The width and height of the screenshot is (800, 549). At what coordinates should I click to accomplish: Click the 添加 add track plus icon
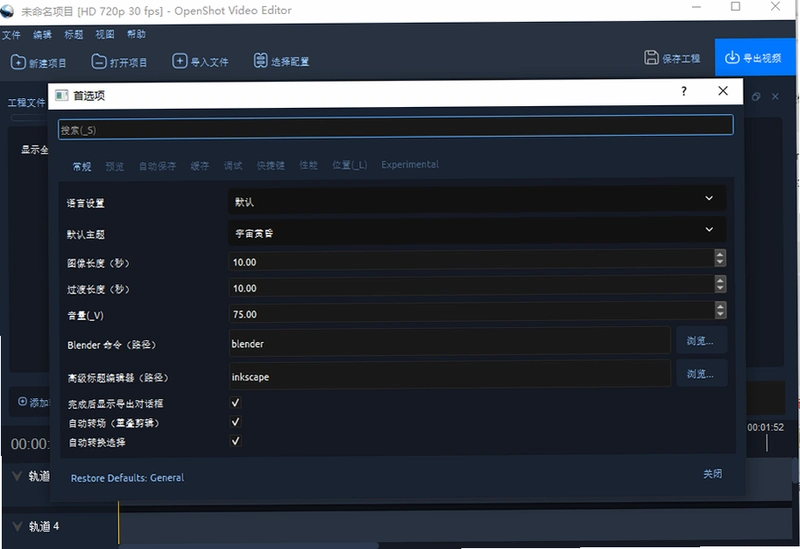[22, 402]
